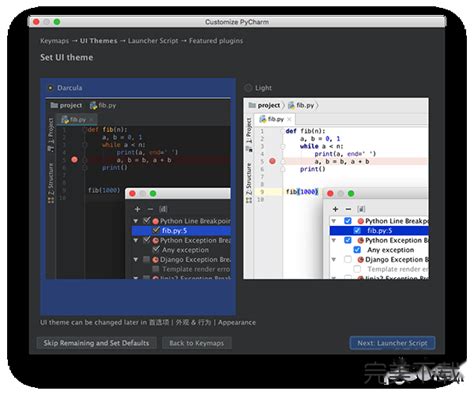Toggle Template render error checkbox in Light preview

(357, 269)
